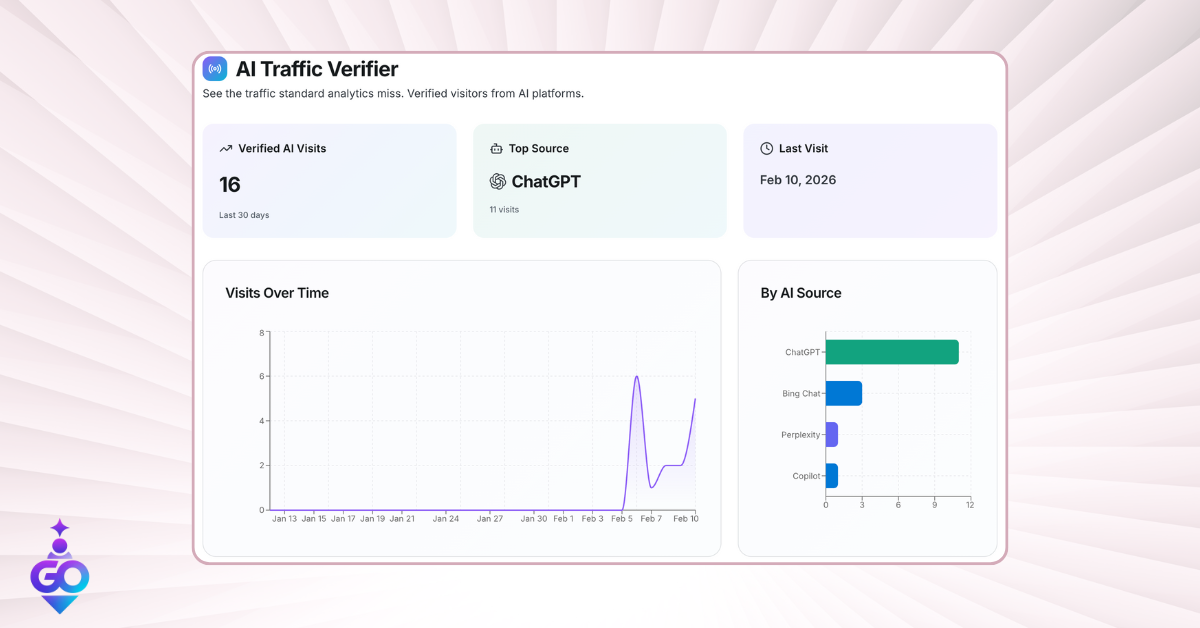The height and width of the screenshot is (628, 1200).
Task: Click the AI Traffic Verifier title
Action: tap(317, 69)
